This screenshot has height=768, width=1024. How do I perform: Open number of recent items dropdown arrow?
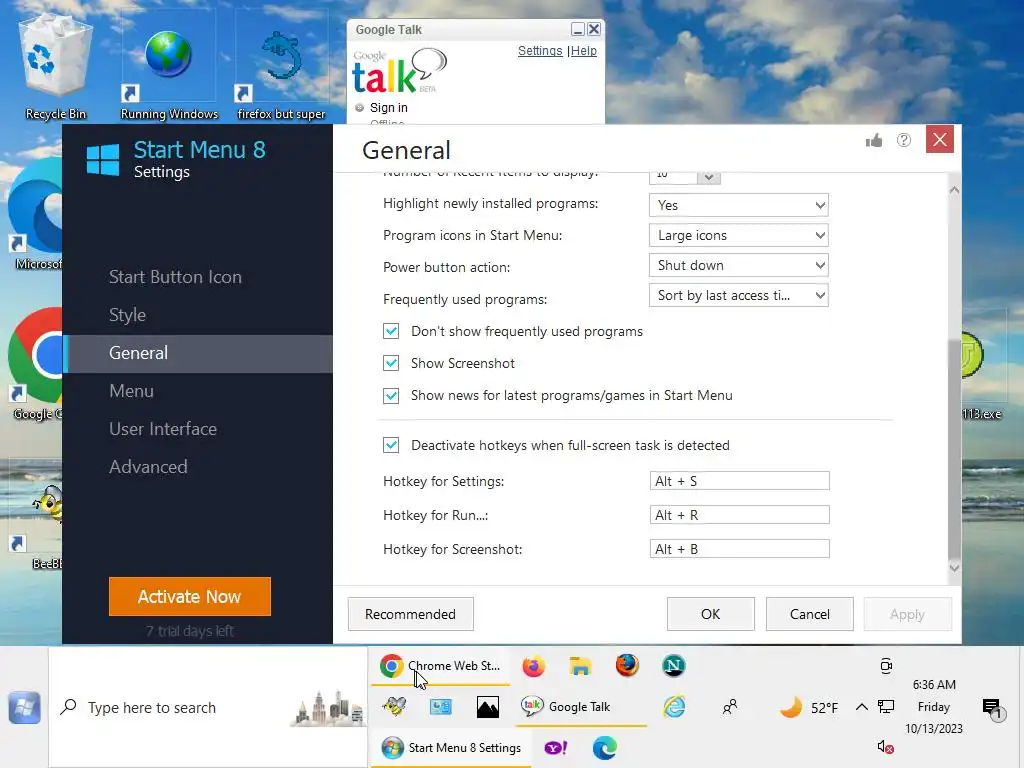tap(709, 177)
